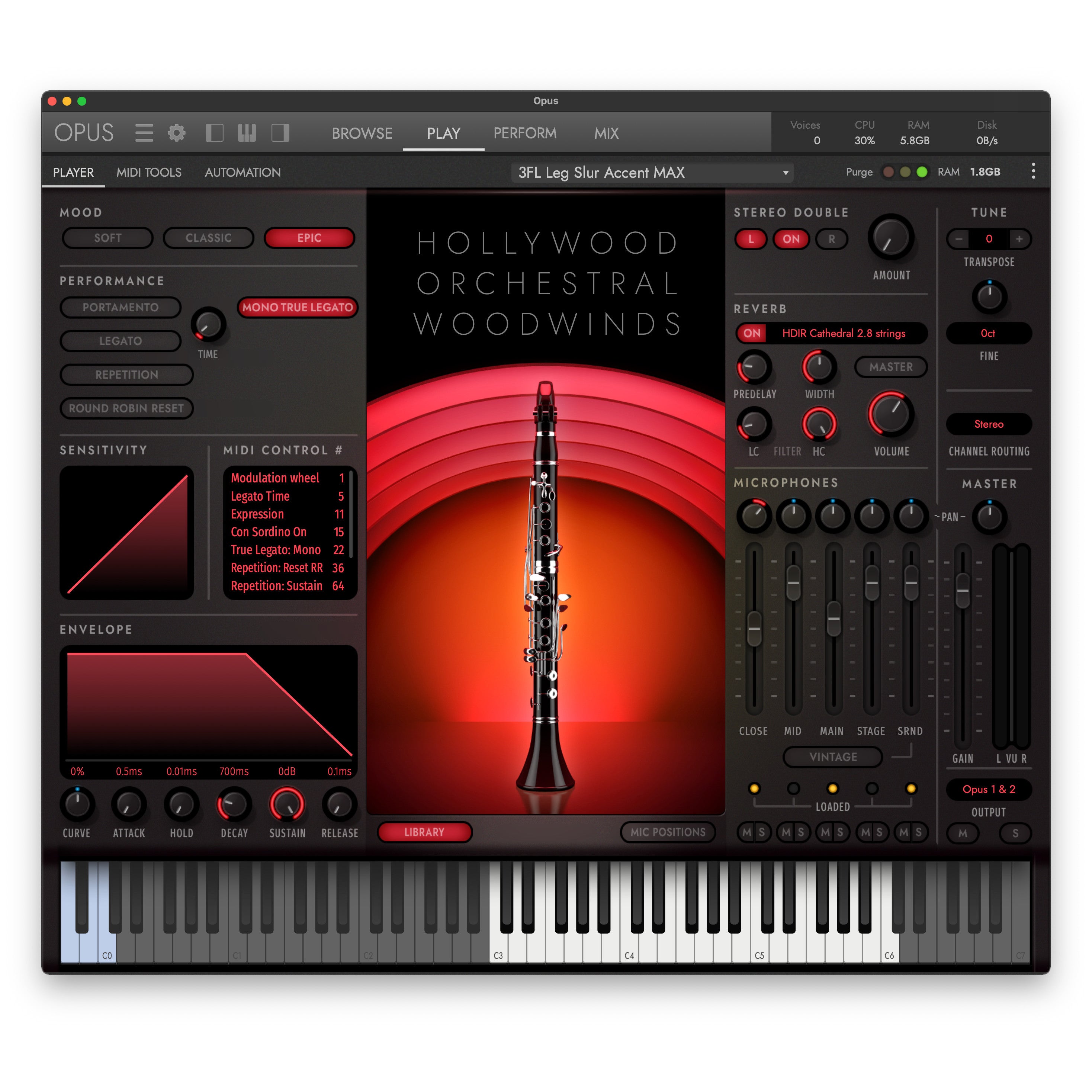Click the red Purge indicator
This screenshot has height=1092, width=1092.
coord(889,172)
